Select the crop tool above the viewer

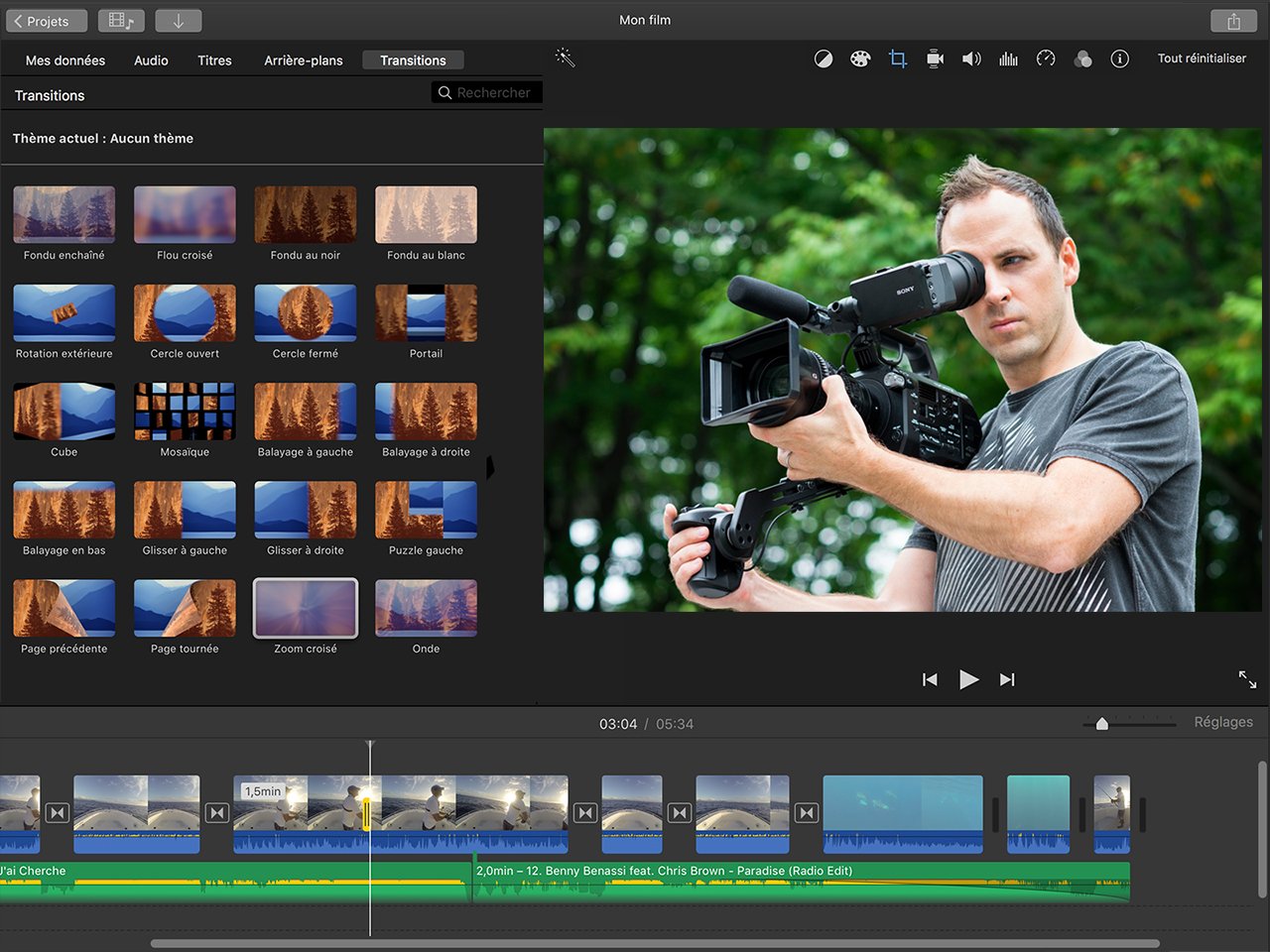tap(898, 58)
